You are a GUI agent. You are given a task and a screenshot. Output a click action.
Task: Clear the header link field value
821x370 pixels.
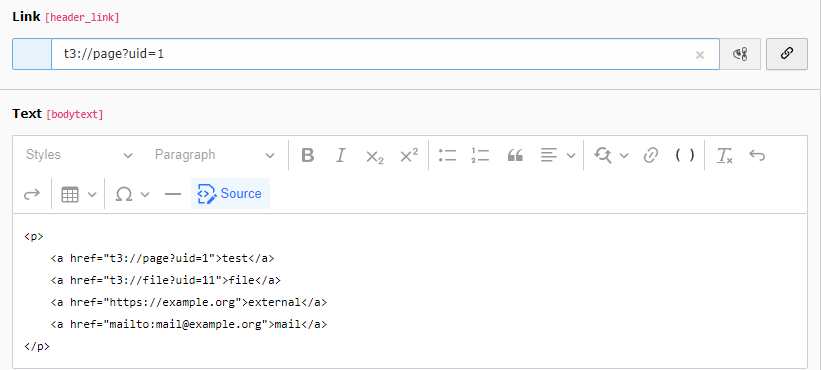pos(700,54)
